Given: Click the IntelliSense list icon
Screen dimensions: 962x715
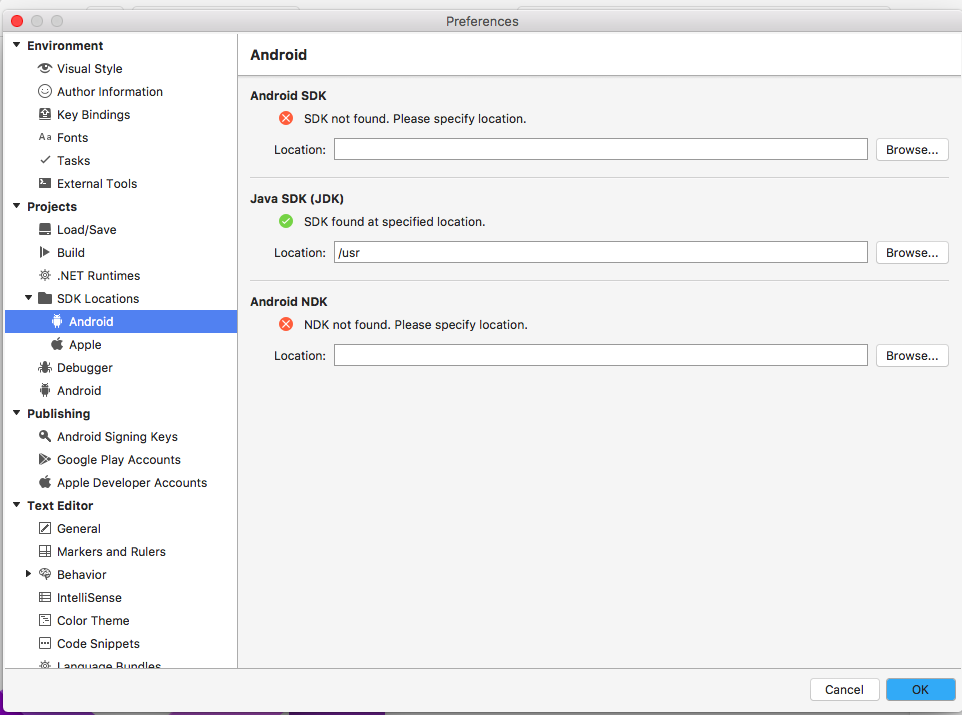Looking at the screenshot, I should [x=45, y=597].
